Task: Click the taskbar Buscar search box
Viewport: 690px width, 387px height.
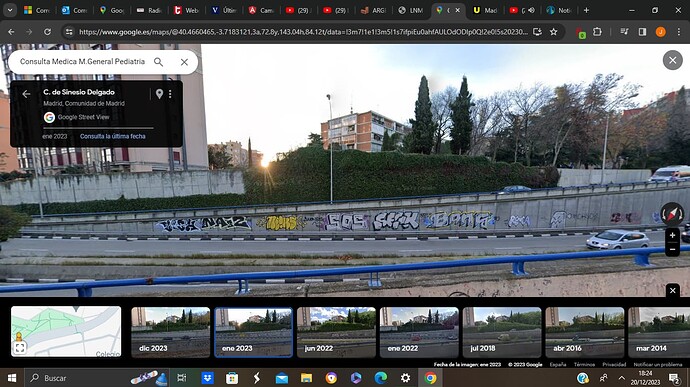Action: (97, 378)
